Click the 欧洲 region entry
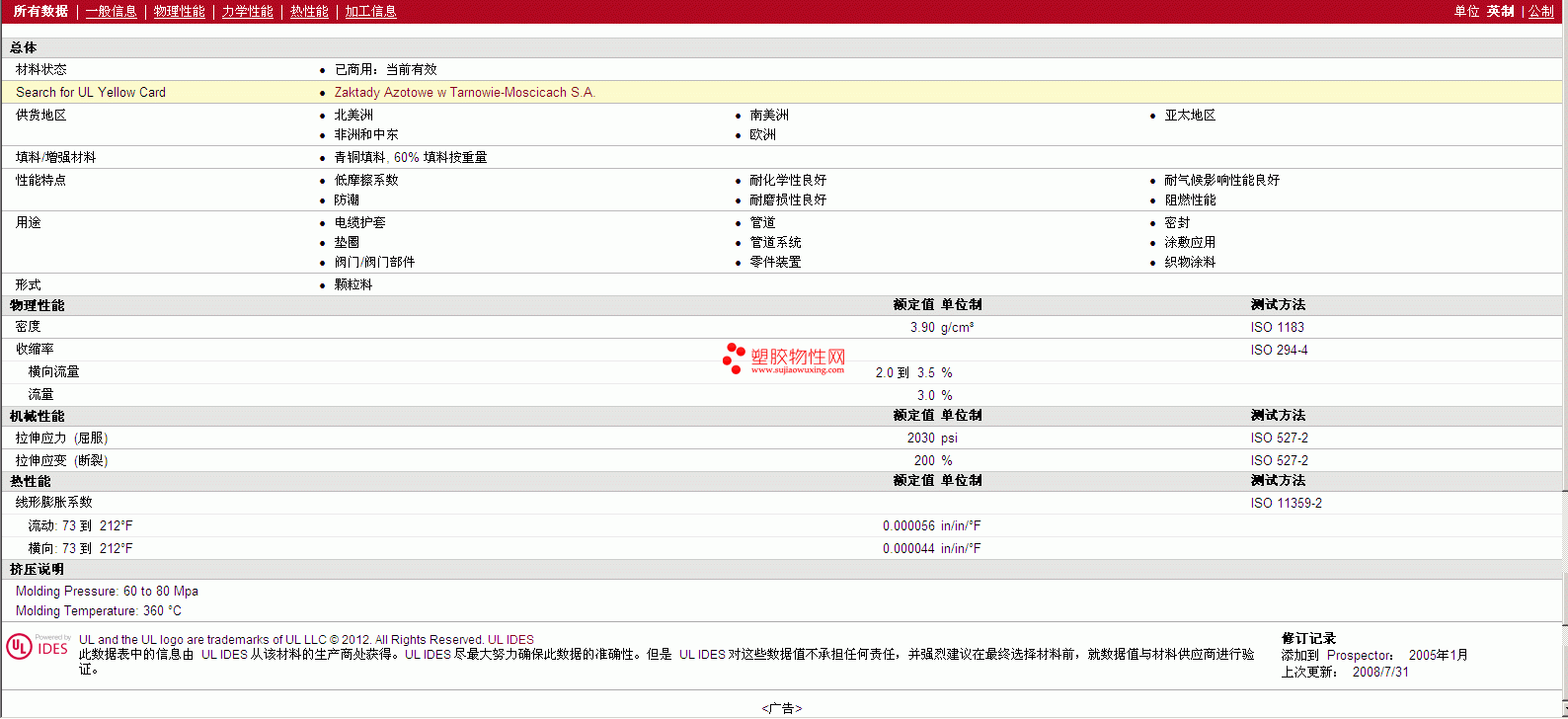Screen dimensions: 1568x719 (762, 134)
